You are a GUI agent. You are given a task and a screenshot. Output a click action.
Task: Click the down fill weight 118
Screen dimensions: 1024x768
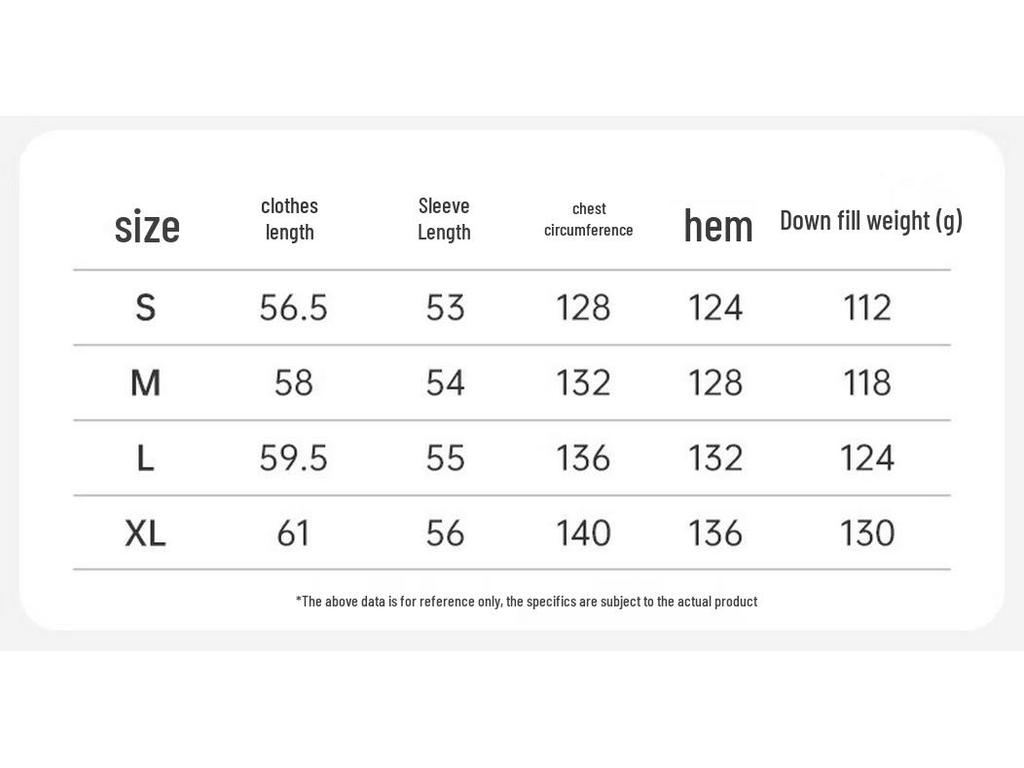tap(867, 382)
